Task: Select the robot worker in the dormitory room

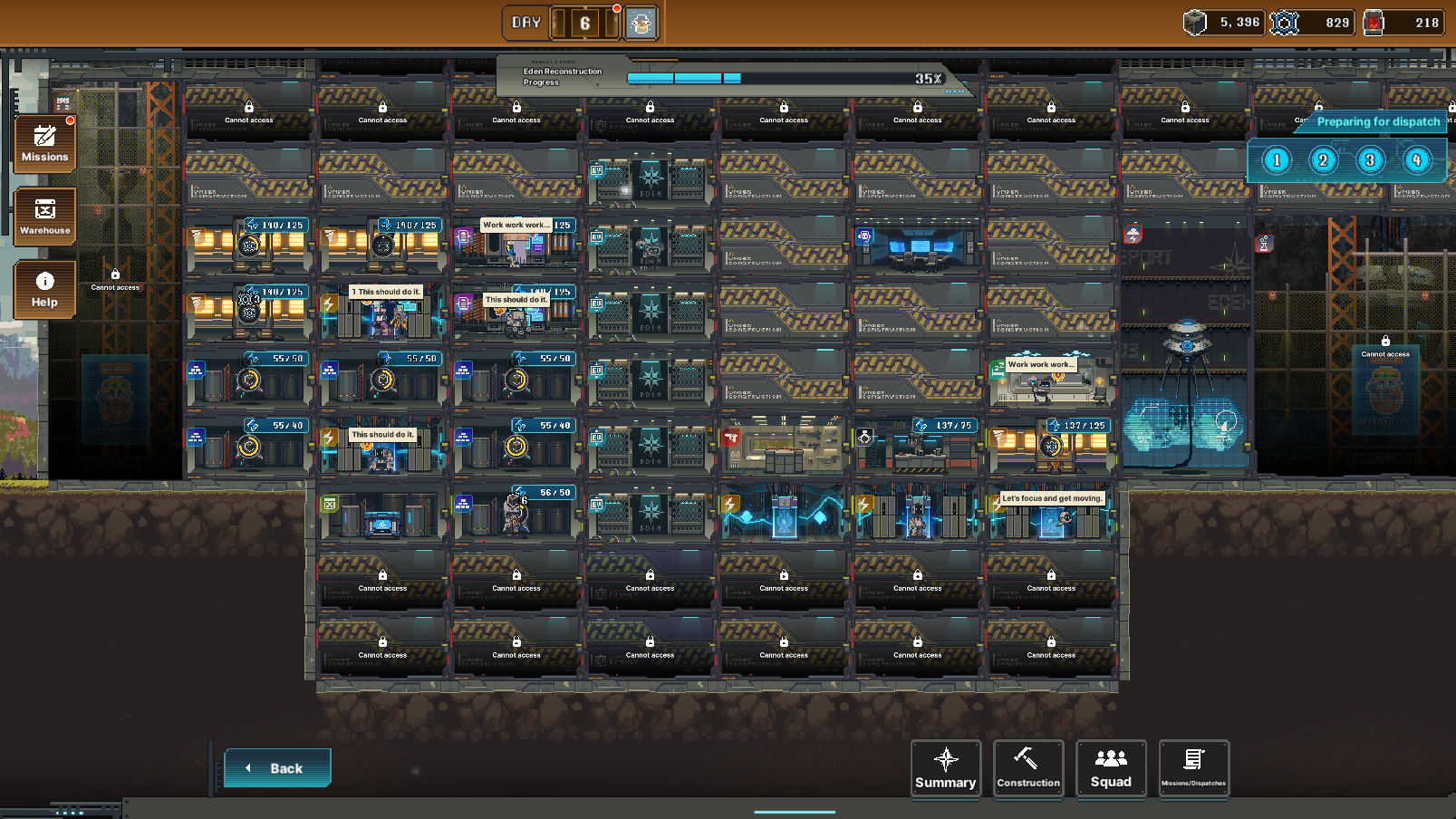Action: [1041, 389]
